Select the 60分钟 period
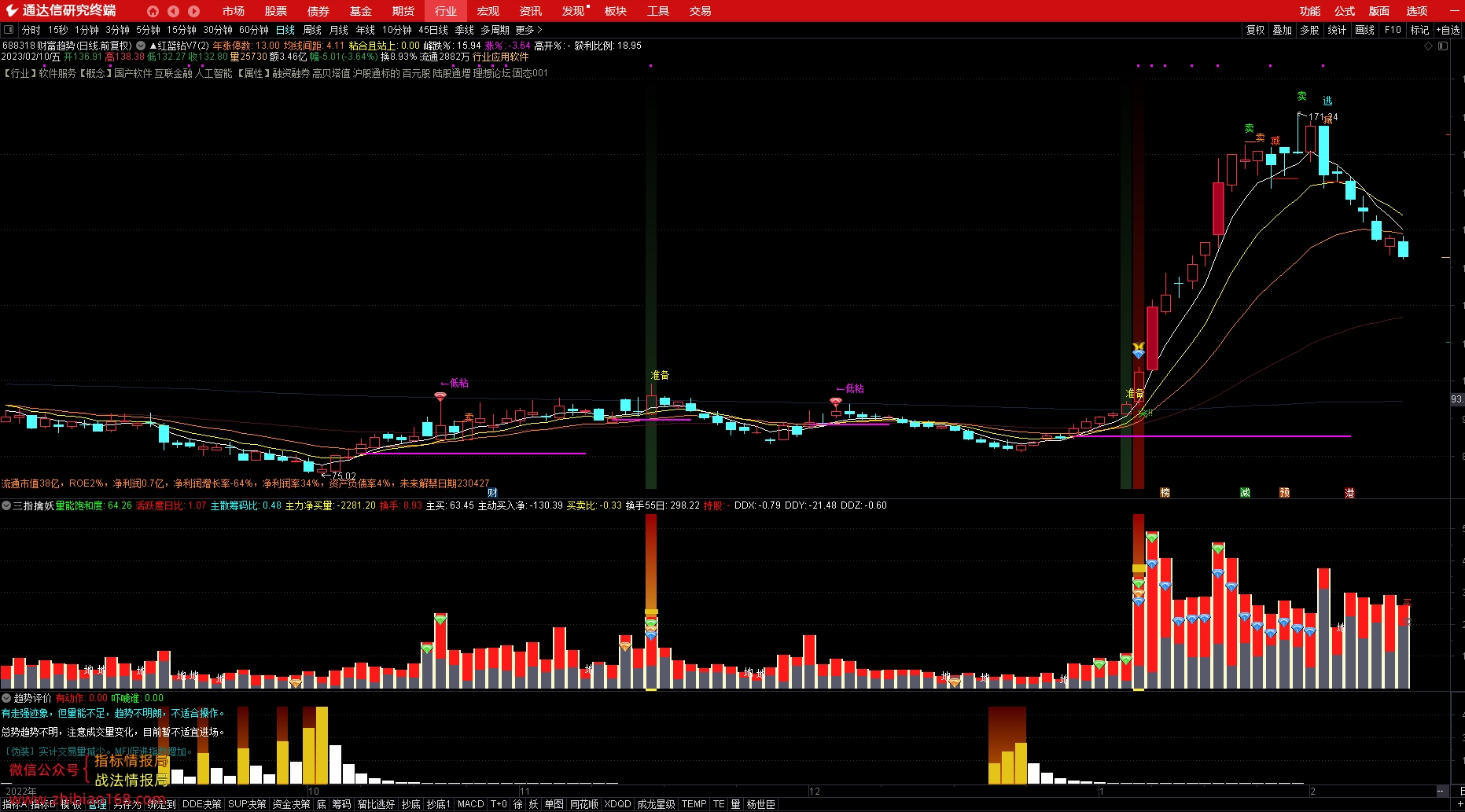Image resolution: width=1465 pixels, height=812 pixels. (254, 30)
